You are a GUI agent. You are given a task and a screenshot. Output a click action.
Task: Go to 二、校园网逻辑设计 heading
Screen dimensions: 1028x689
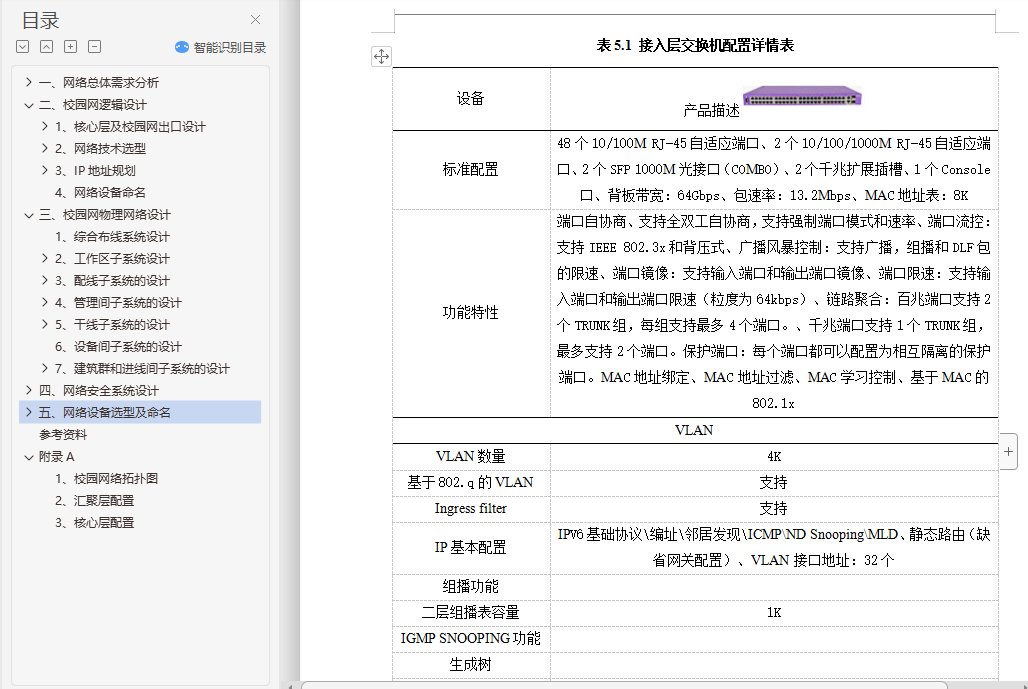point(92,104)
